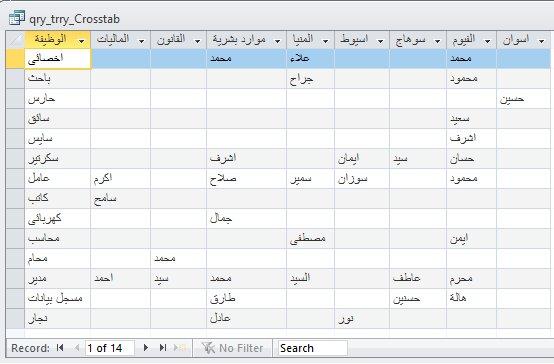Open the الوظيفة column filter dropdown

pyautogui.click(x=82, y=41)
